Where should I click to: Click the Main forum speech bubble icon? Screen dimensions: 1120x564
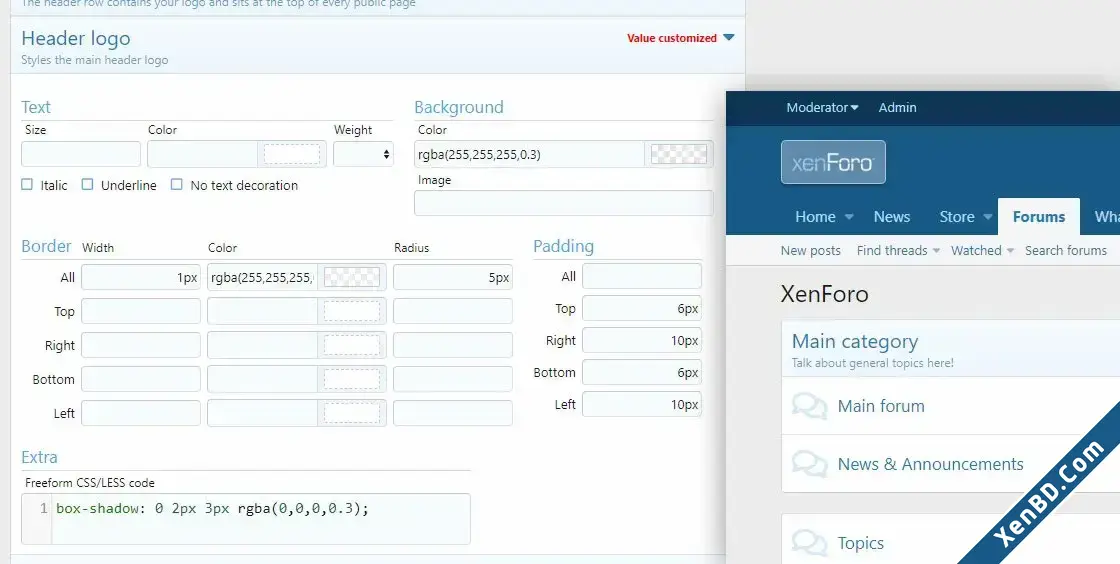click(810, 406)
